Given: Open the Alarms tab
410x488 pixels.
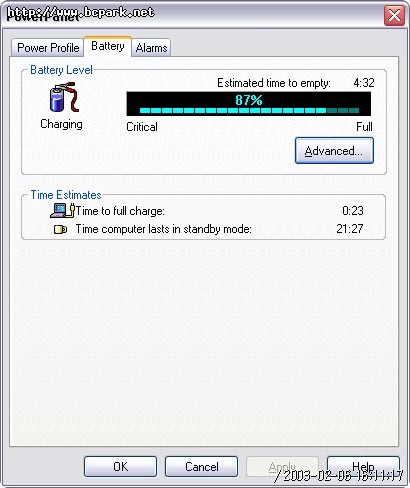Looking at the screenshot, I should click(x=151, y=48).
